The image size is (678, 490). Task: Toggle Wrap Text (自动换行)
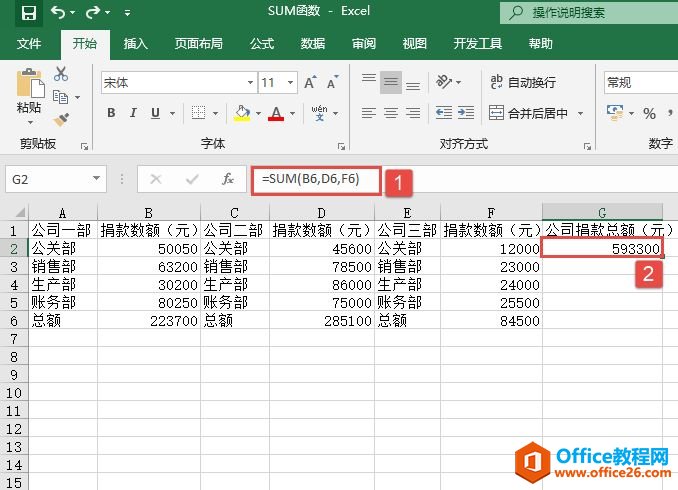click(x=523, y=83)
